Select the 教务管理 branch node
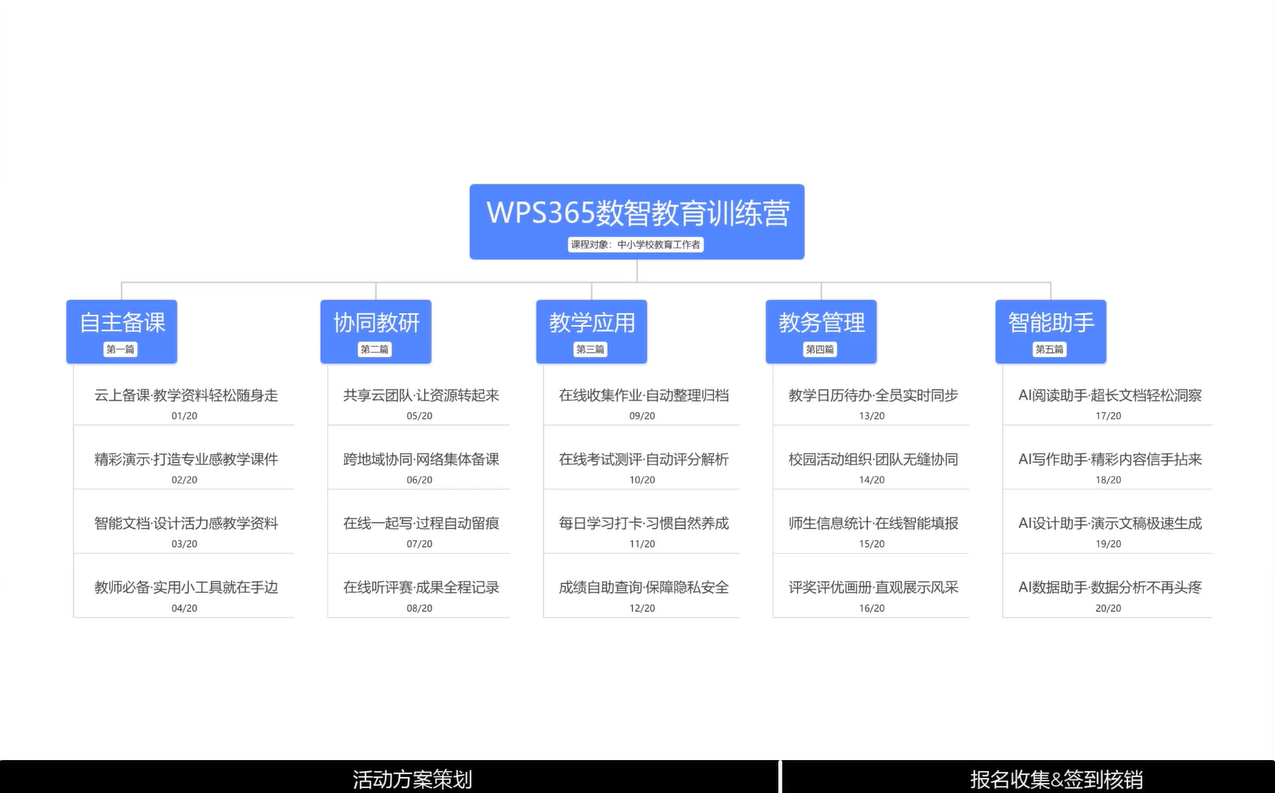 [821, 322]
